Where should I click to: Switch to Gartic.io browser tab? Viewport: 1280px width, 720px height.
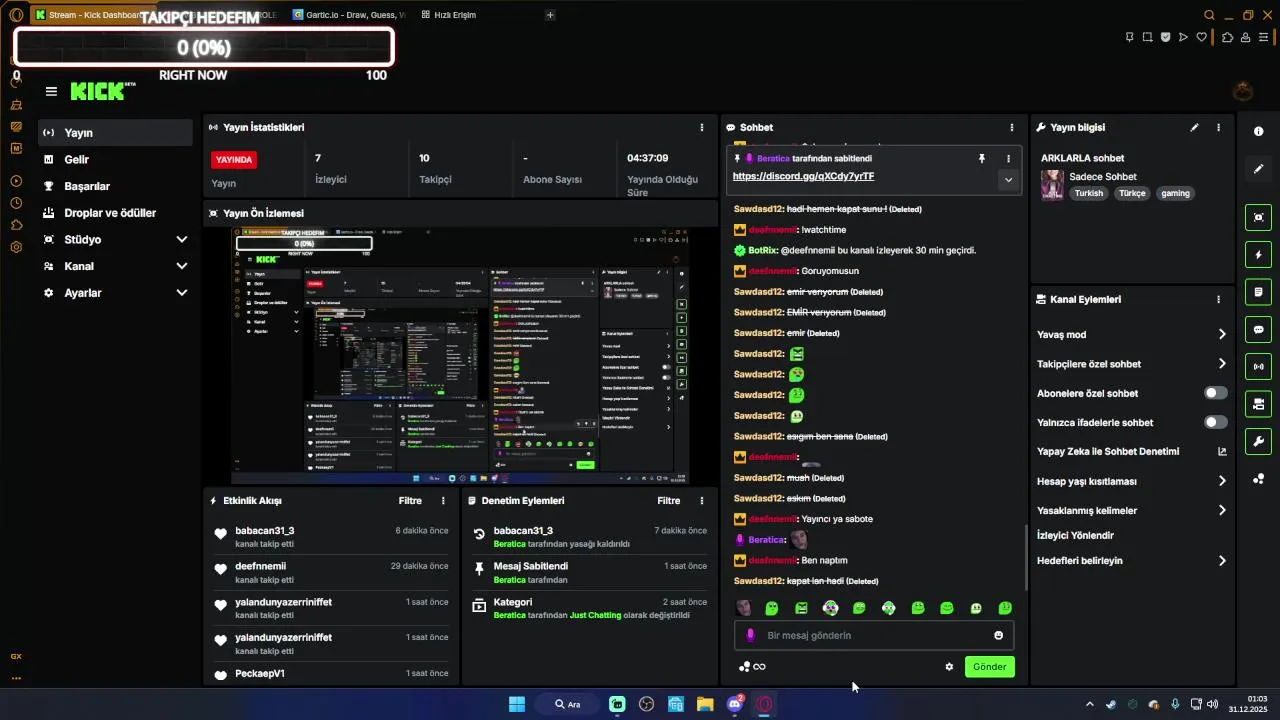349,15
